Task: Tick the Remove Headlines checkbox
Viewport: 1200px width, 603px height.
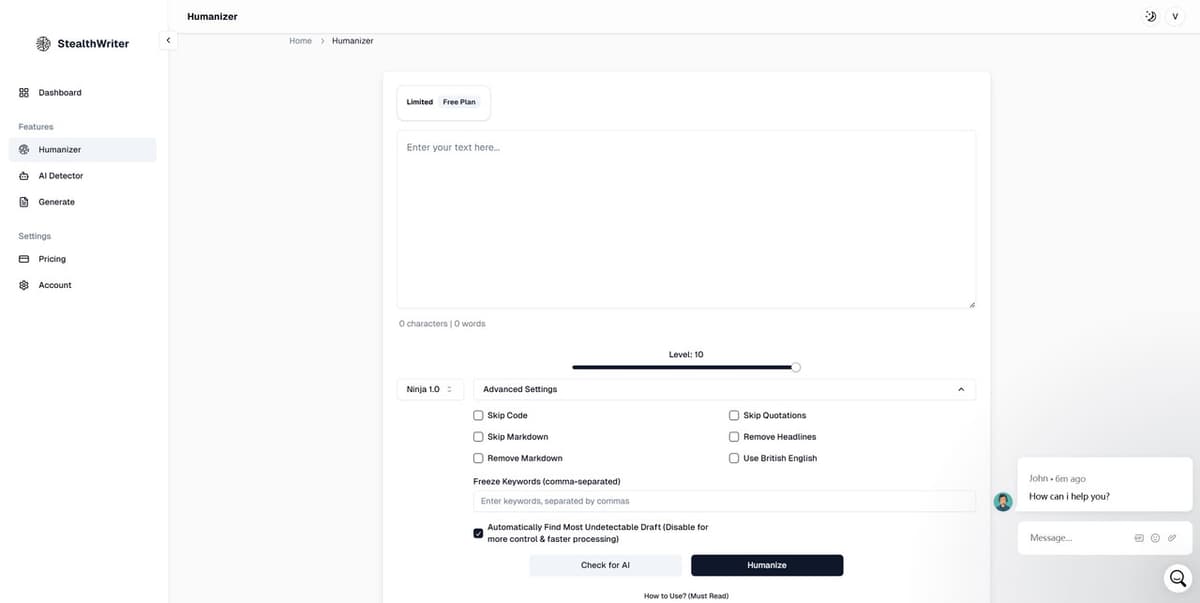Action: click(734, 437)
